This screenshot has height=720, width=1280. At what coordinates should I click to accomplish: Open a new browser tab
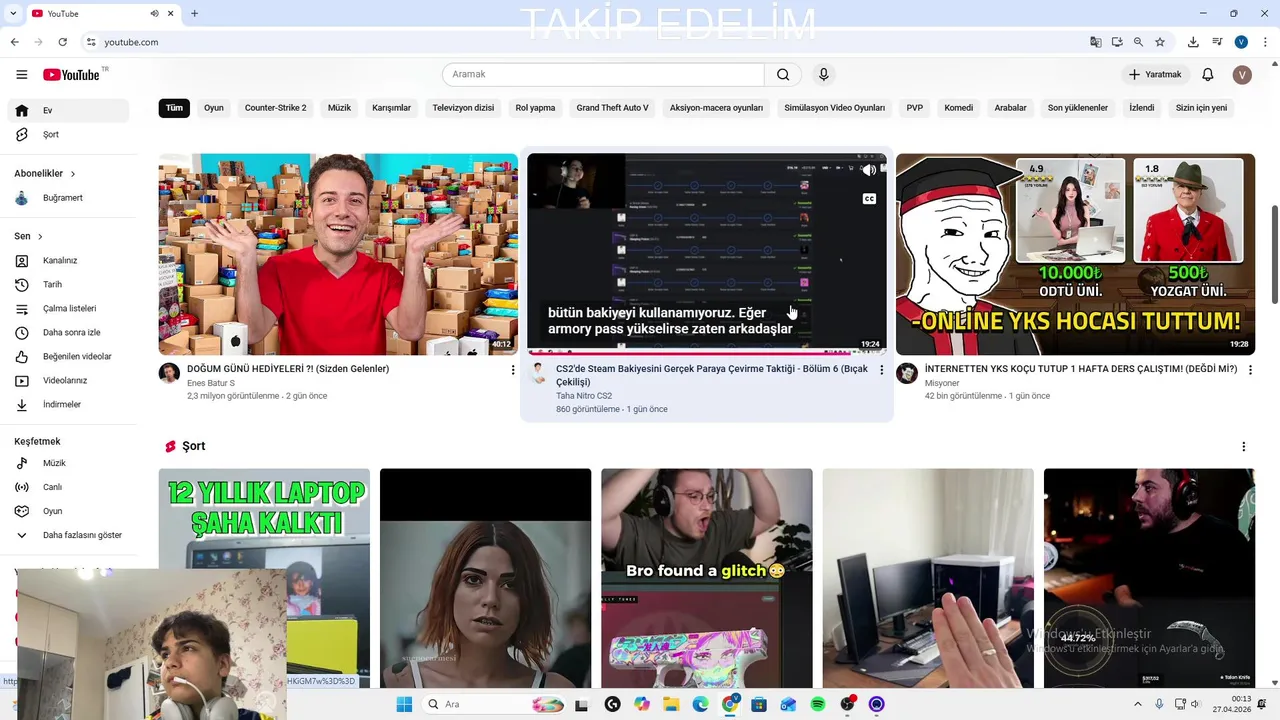coord(194,14)
